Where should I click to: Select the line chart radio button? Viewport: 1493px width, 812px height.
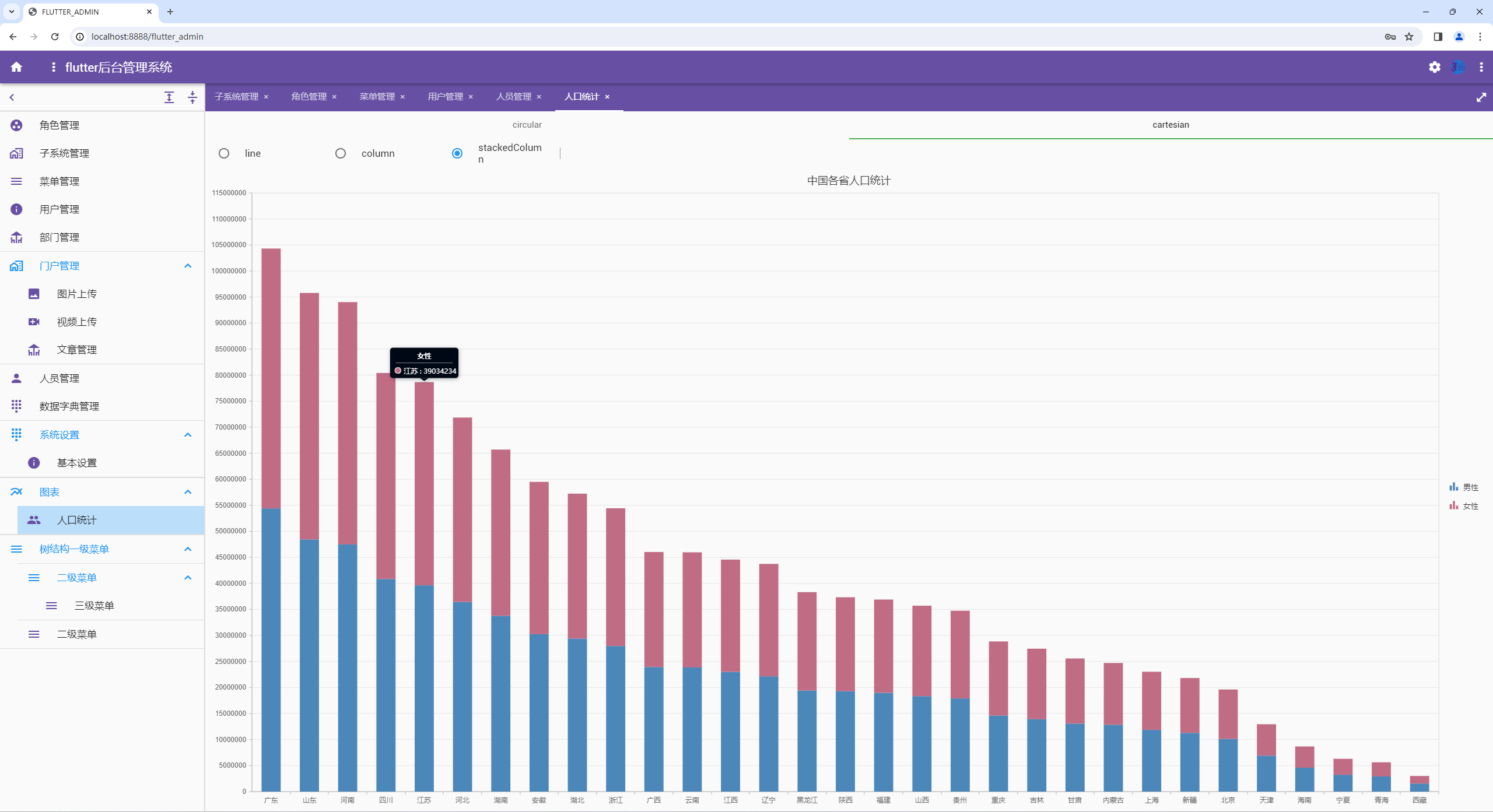(224, 153)
